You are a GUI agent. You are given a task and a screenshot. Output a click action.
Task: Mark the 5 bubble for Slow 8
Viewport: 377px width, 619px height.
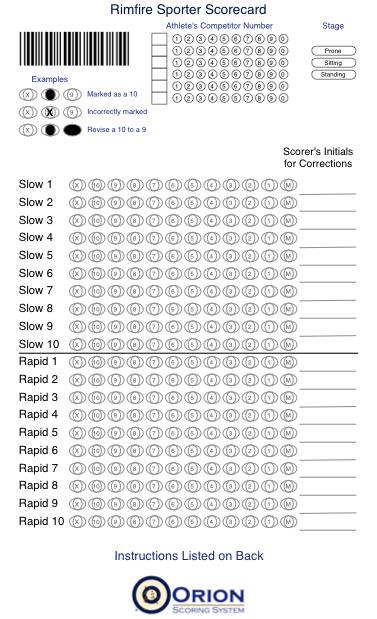[x=192, y=309]
